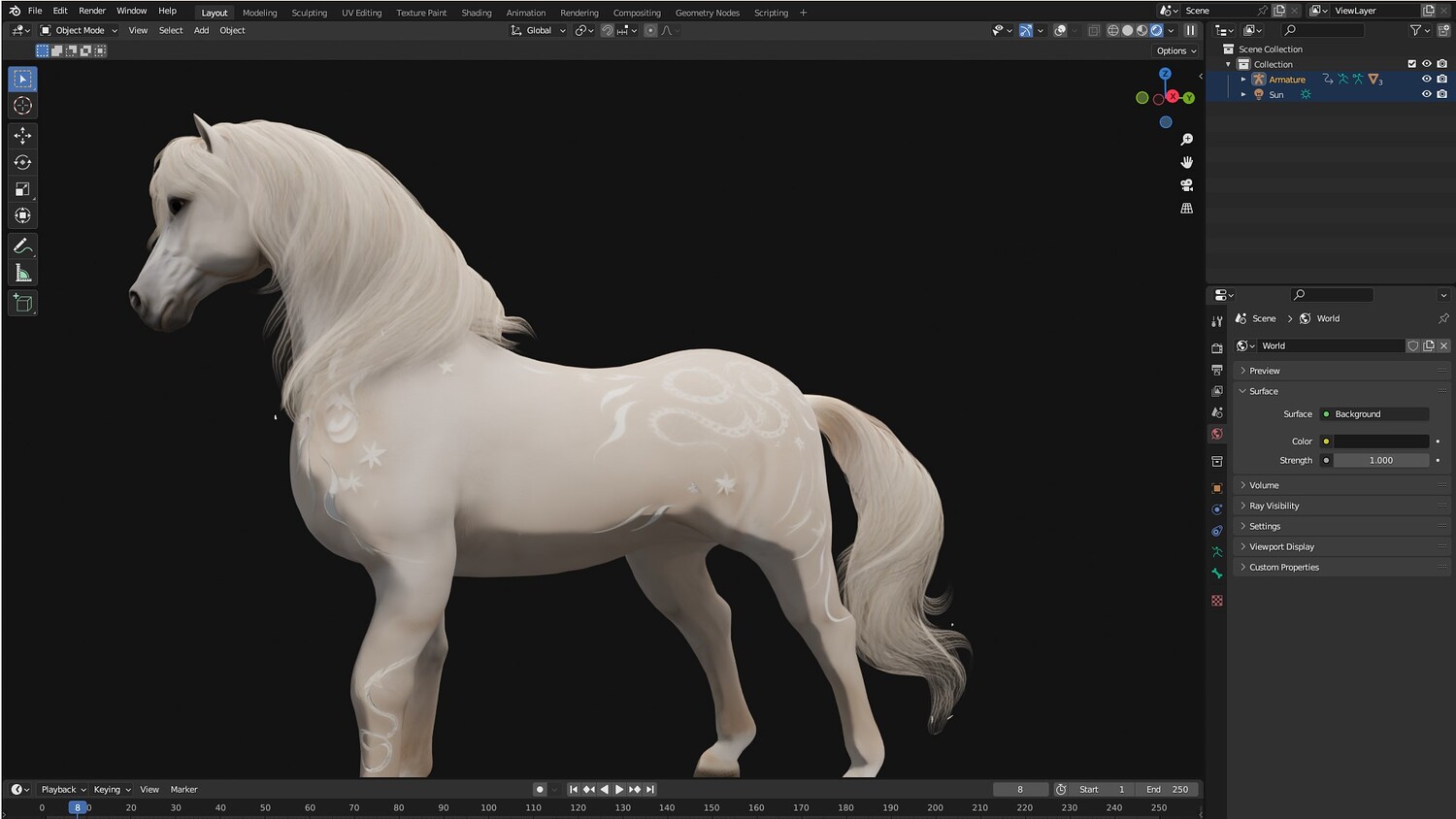Open the Object Mode dropdown
The height and width of the screenshot is (819, 1456).
coord(79,30)
